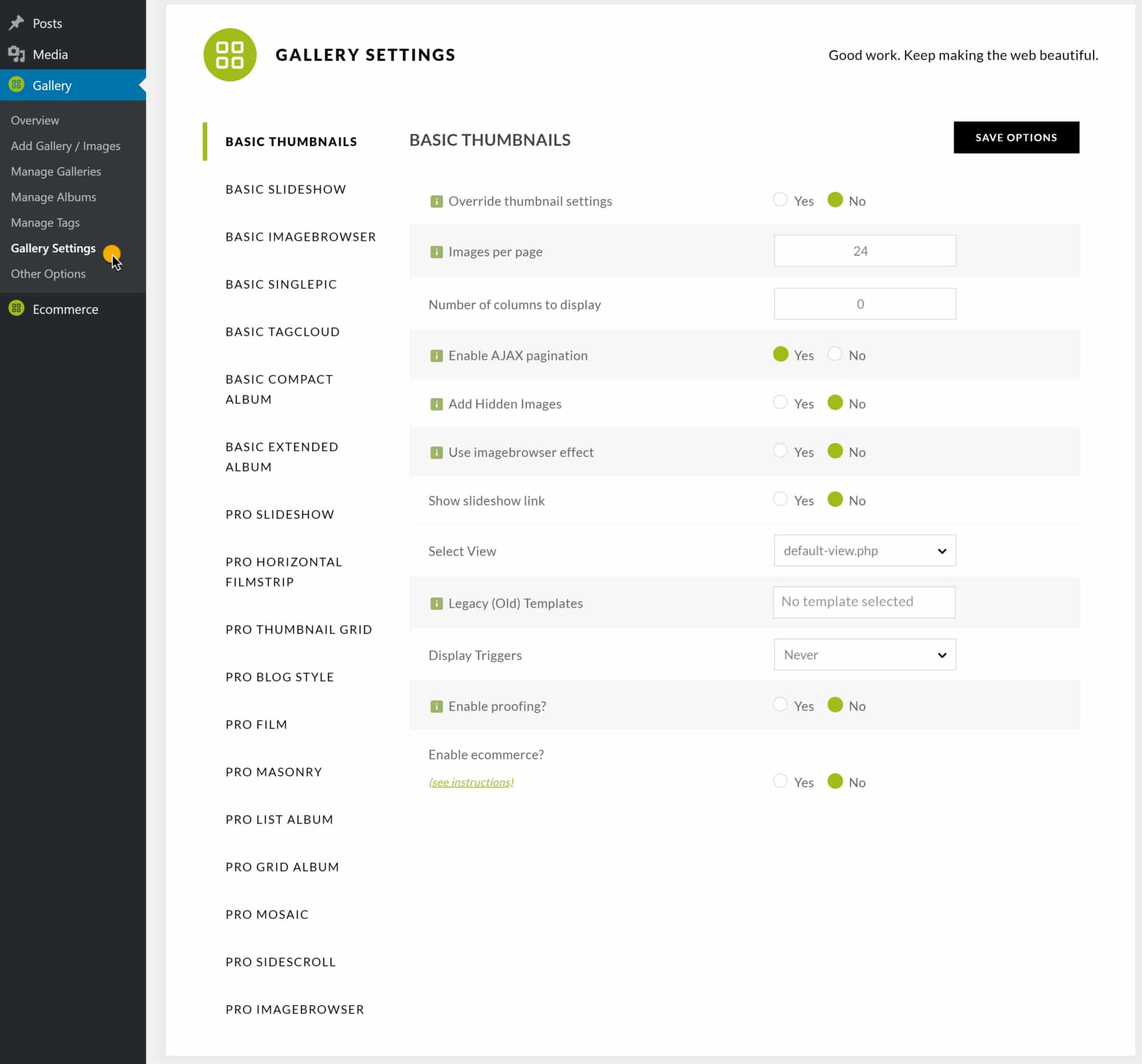Select Yes for Enable ecommerce?
Screen dimensions: 1142x1064
[x=779, y=781]
